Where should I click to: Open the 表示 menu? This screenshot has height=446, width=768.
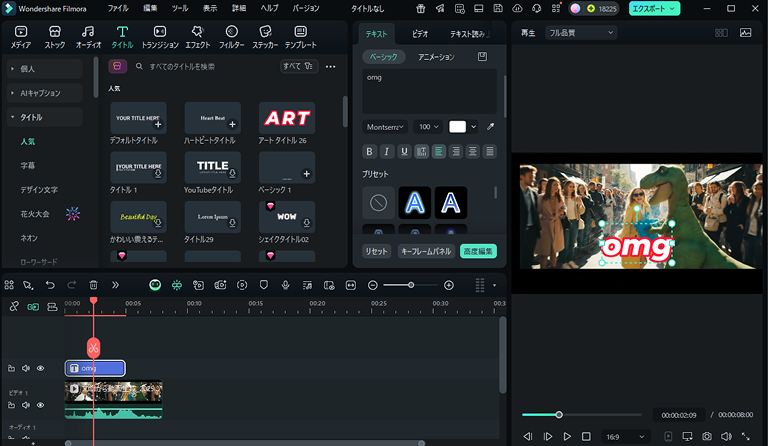pyautogui.click(x=210, y=8)
